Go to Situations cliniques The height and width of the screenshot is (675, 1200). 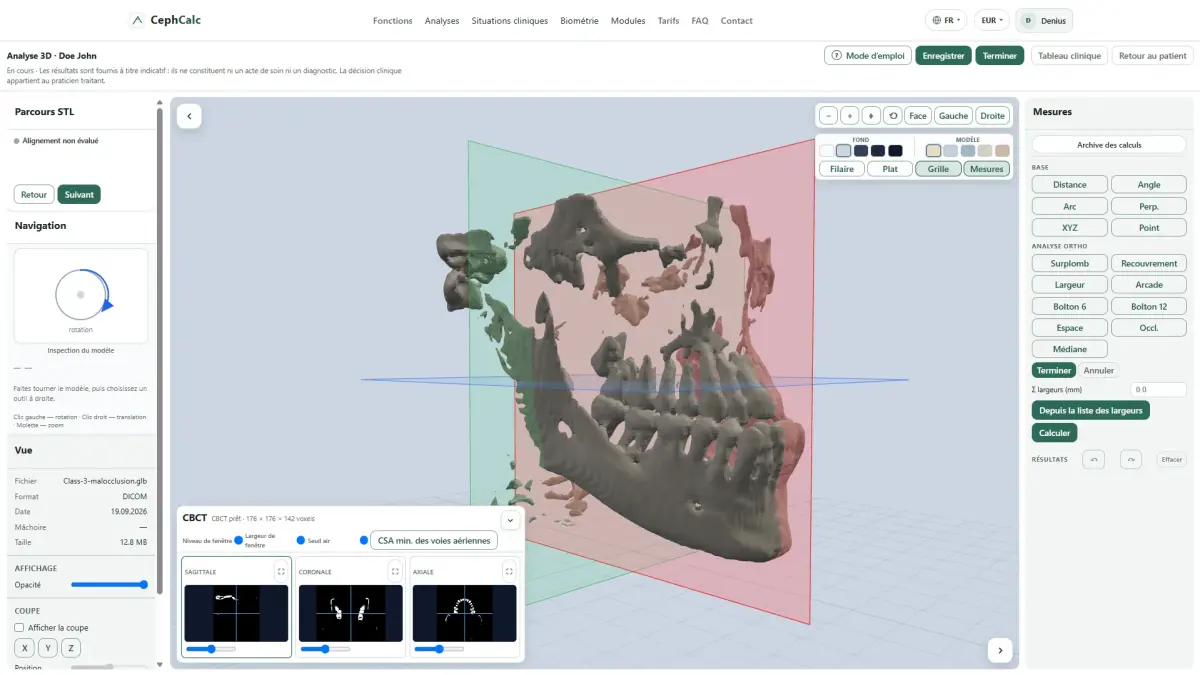(510, 21)
